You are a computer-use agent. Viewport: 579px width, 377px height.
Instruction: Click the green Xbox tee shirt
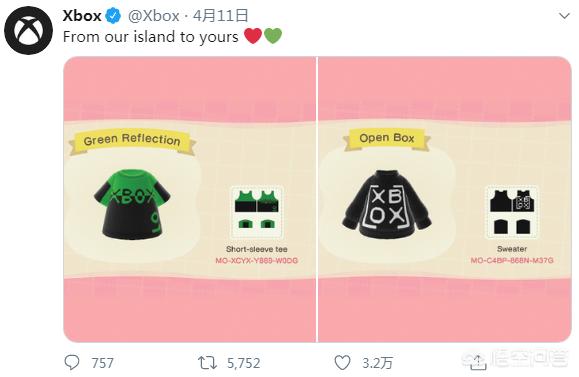(x=133, y=205)
